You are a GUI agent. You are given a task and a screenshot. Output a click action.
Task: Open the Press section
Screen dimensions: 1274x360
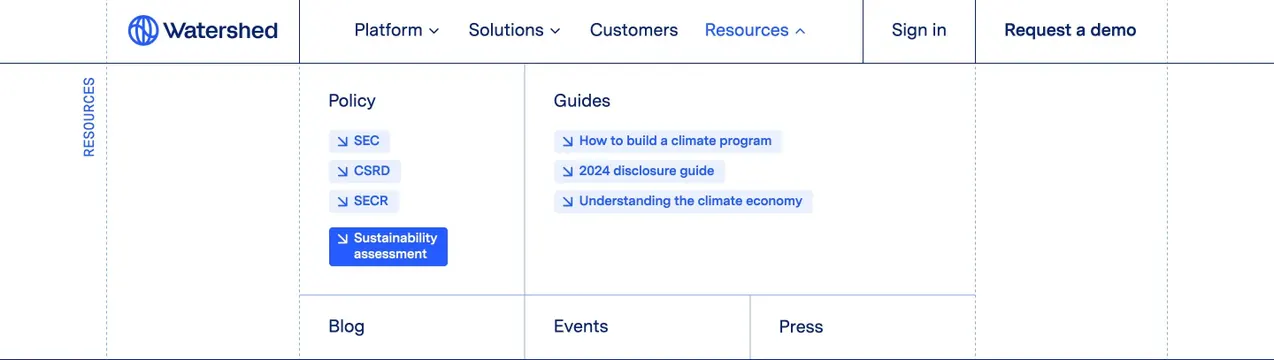coord(801,326)
